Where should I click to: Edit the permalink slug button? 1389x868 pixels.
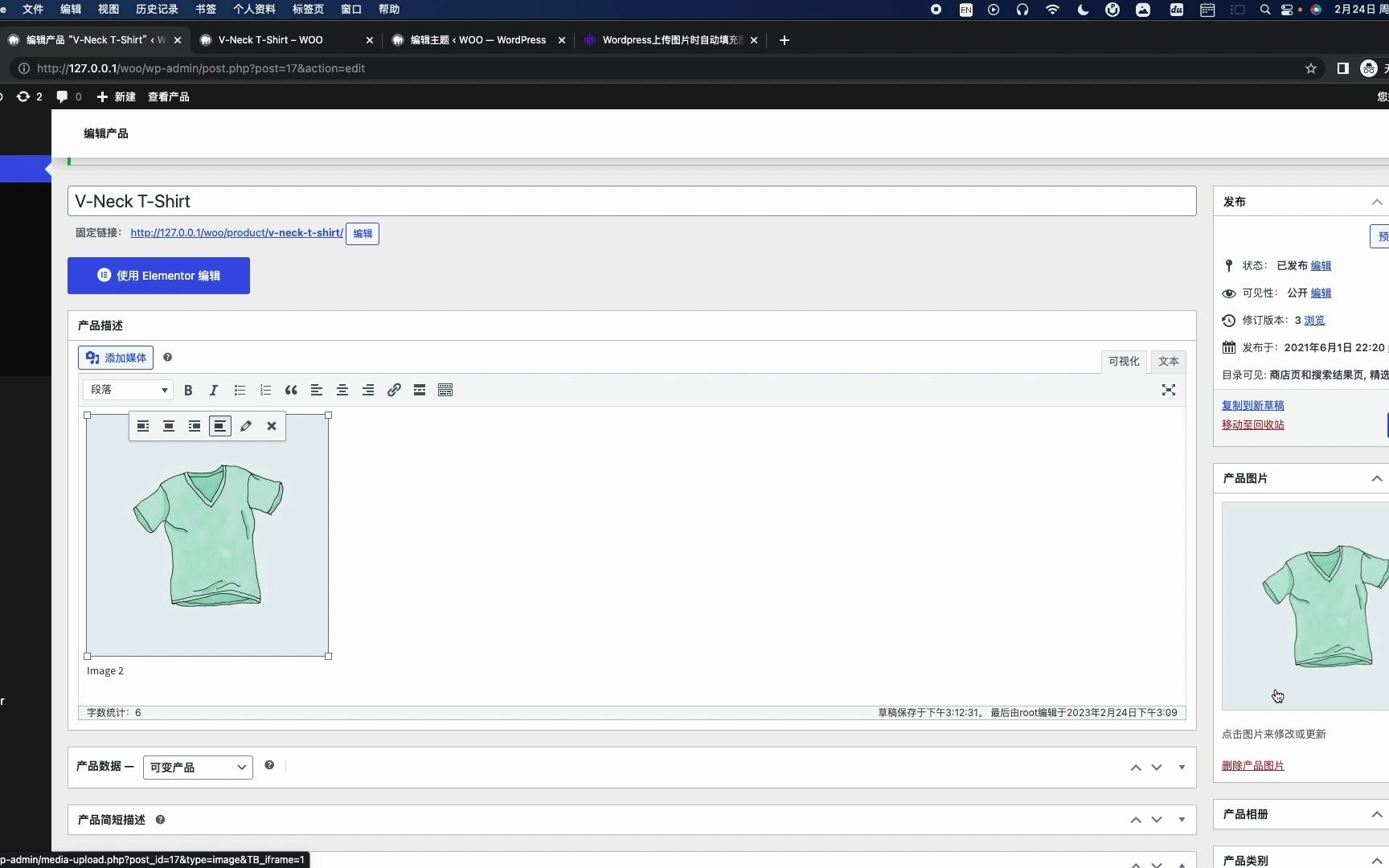(x=363, y=234)
